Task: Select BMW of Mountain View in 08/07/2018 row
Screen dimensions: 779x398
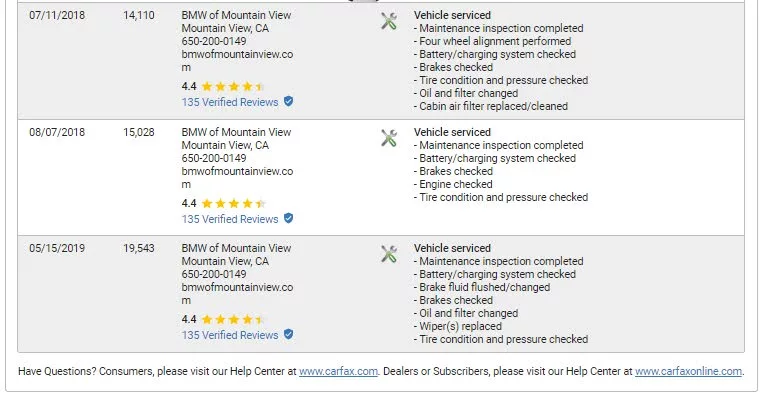Action: (x=236, y=132)
